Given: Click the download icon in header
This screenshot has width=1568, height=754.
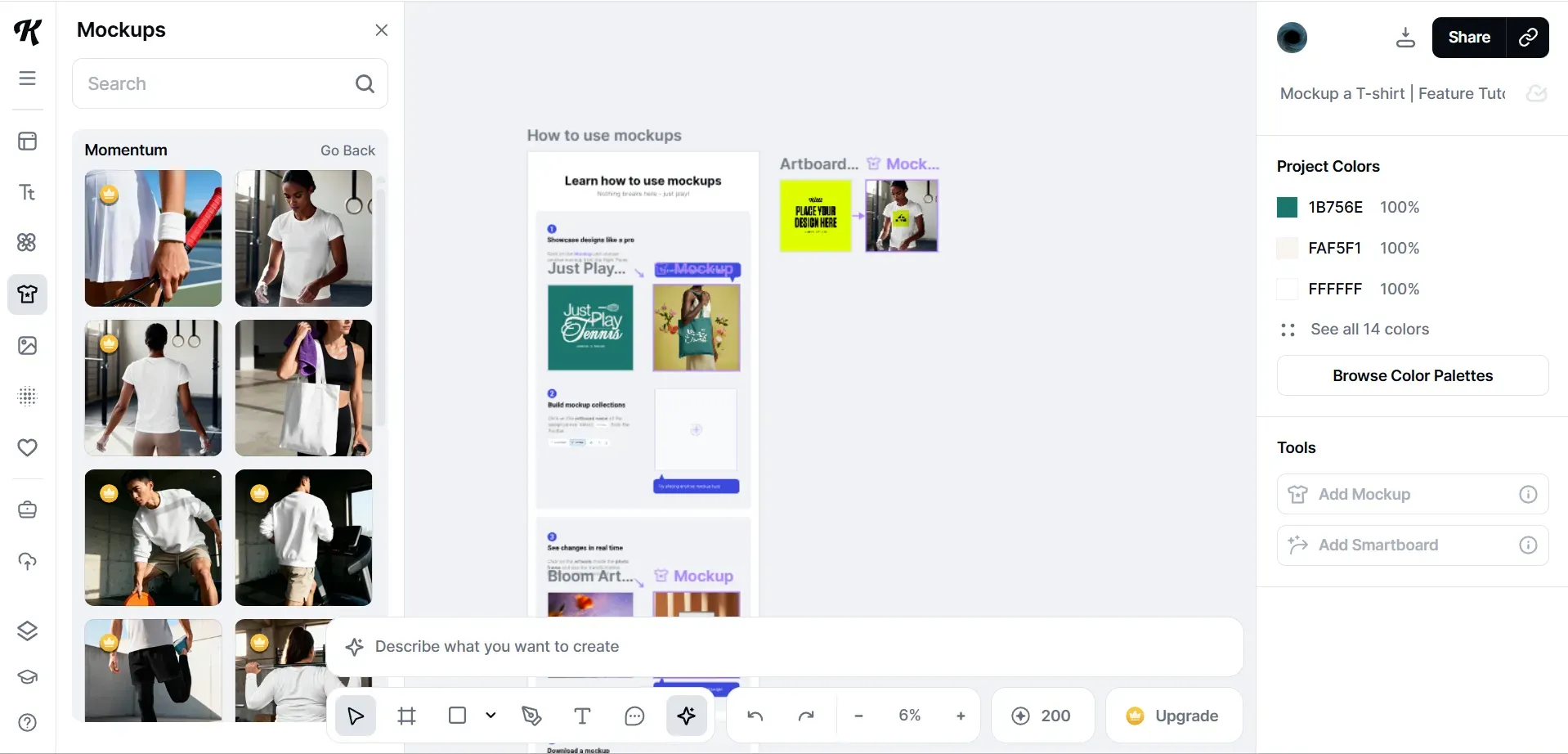Looking at the screenshot, I should click(1404, 38).
